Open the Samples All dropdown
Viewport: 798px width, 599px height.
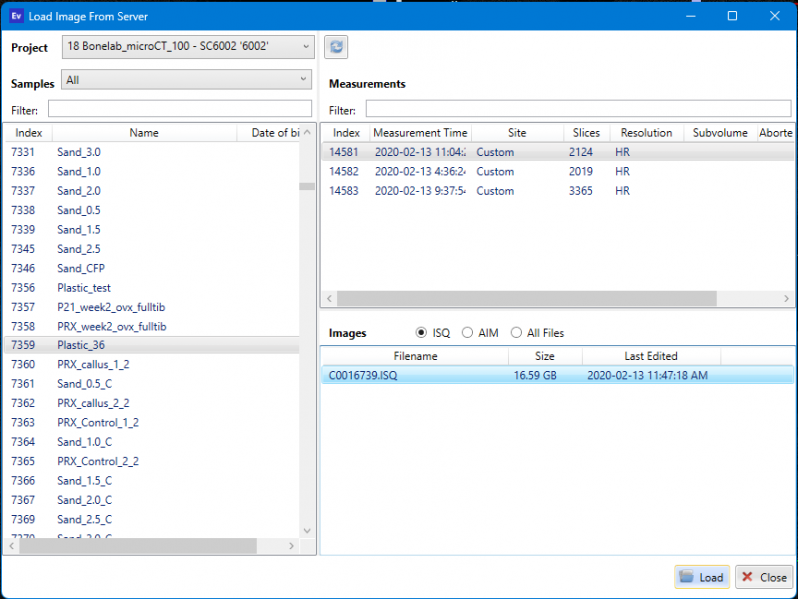point(186,80)
